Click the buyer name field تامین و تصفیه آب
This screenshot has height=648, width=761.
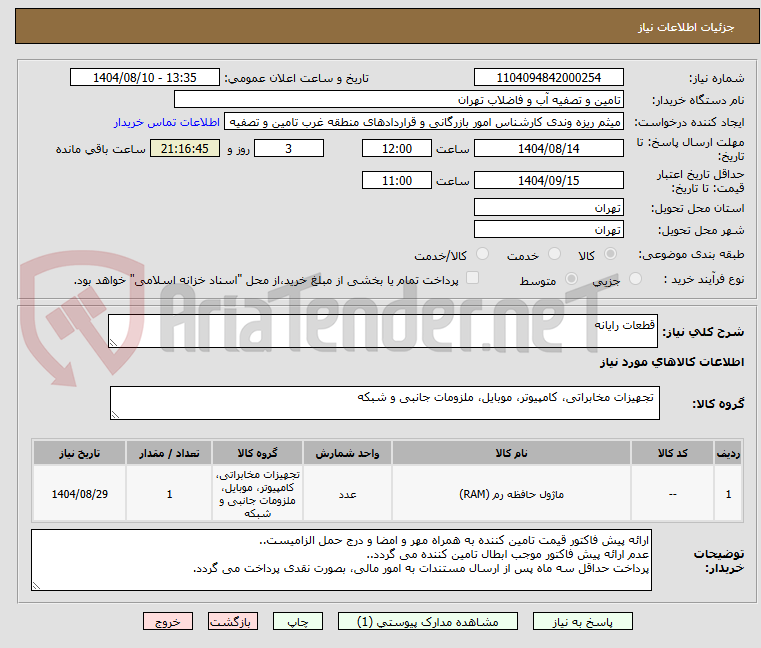(x=398, y=100)
